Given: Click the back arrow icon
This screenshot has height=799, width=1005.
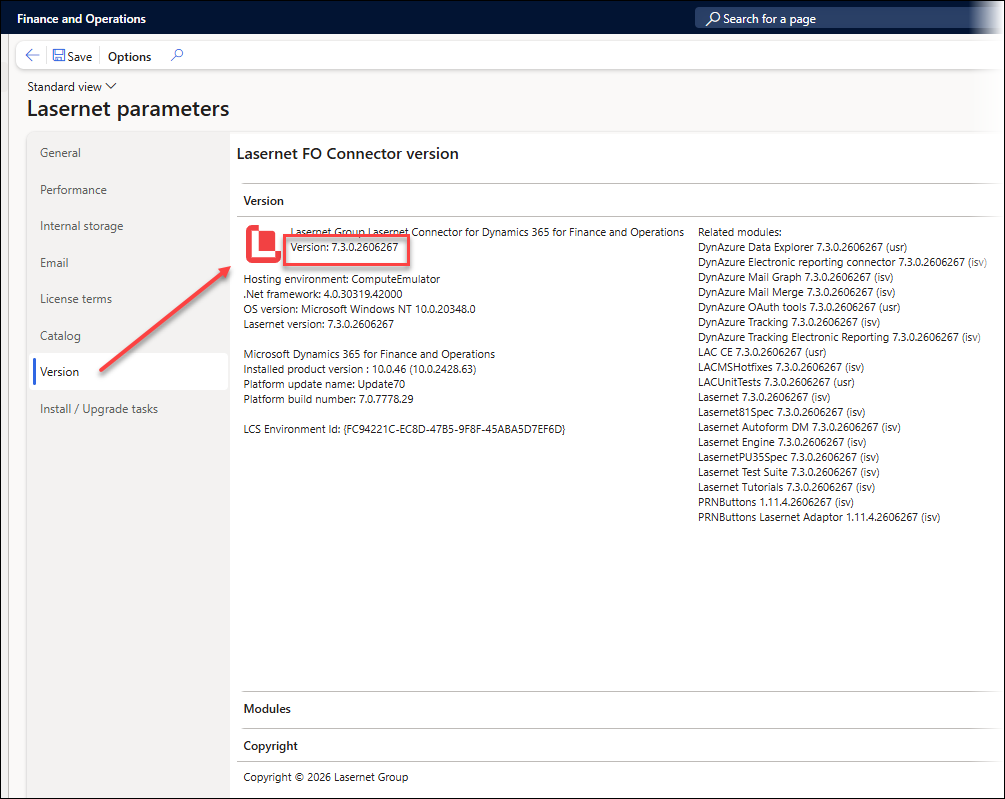Looking at the screenshot, I should (32, 56).
